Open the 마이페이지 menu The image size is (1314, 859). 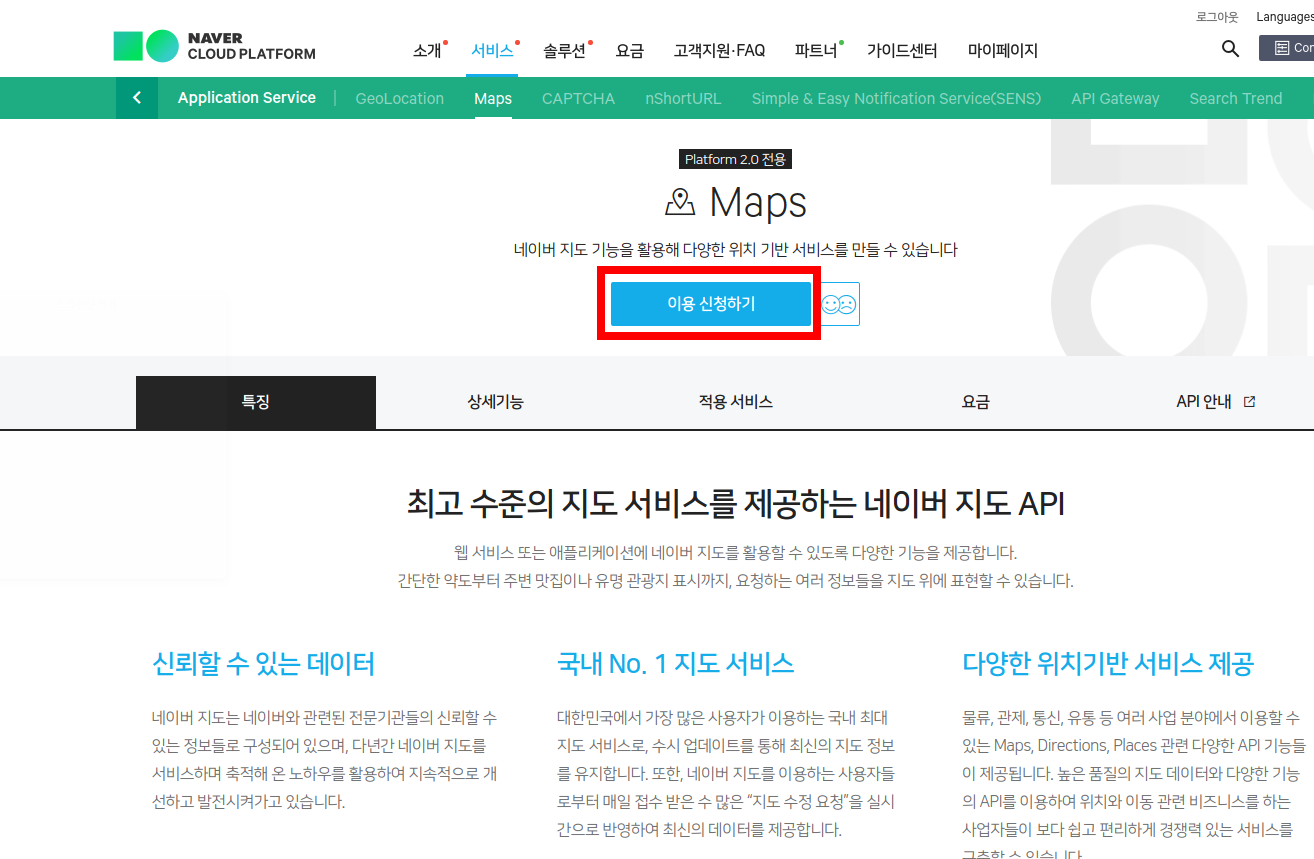[x=1003, y=50]
